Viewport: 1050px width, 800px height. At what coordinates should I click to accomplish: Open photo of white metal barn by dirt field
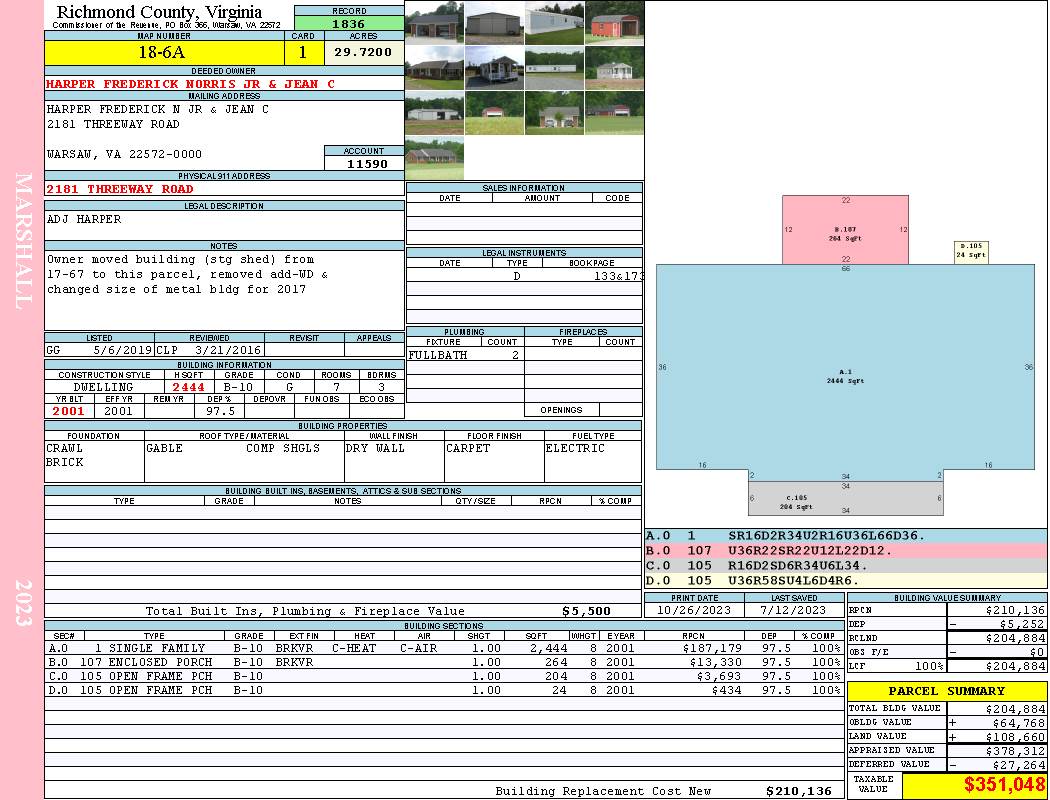point(434,112)
